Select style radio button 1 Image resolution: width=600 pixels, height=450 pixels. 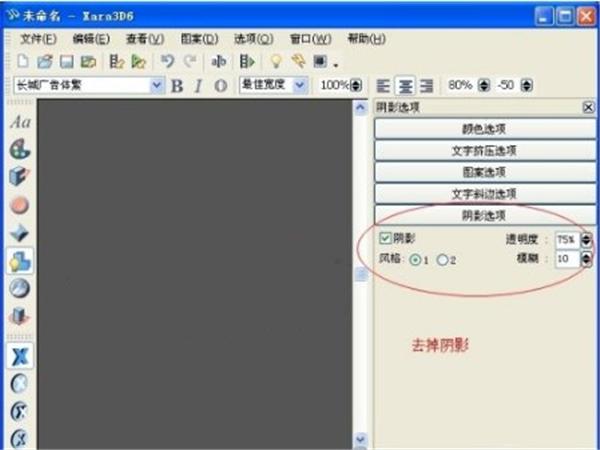point(415,260)
